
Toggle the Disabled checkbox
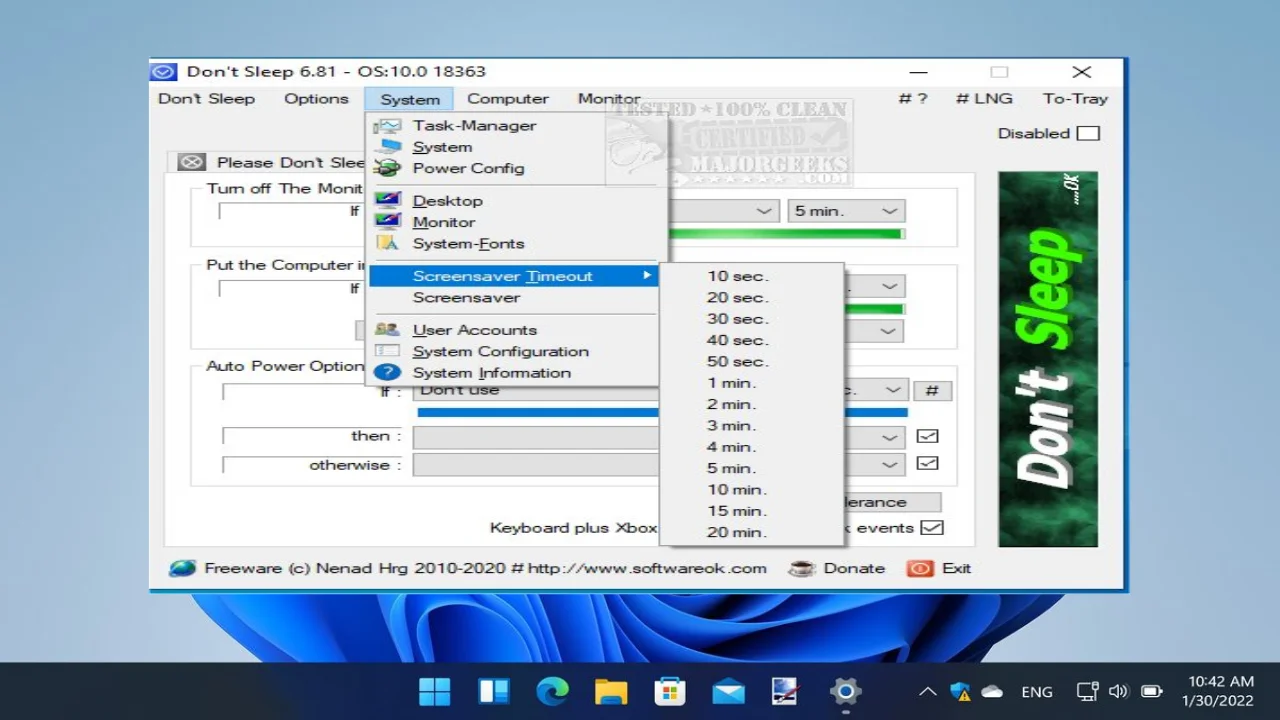point(1087,133)
